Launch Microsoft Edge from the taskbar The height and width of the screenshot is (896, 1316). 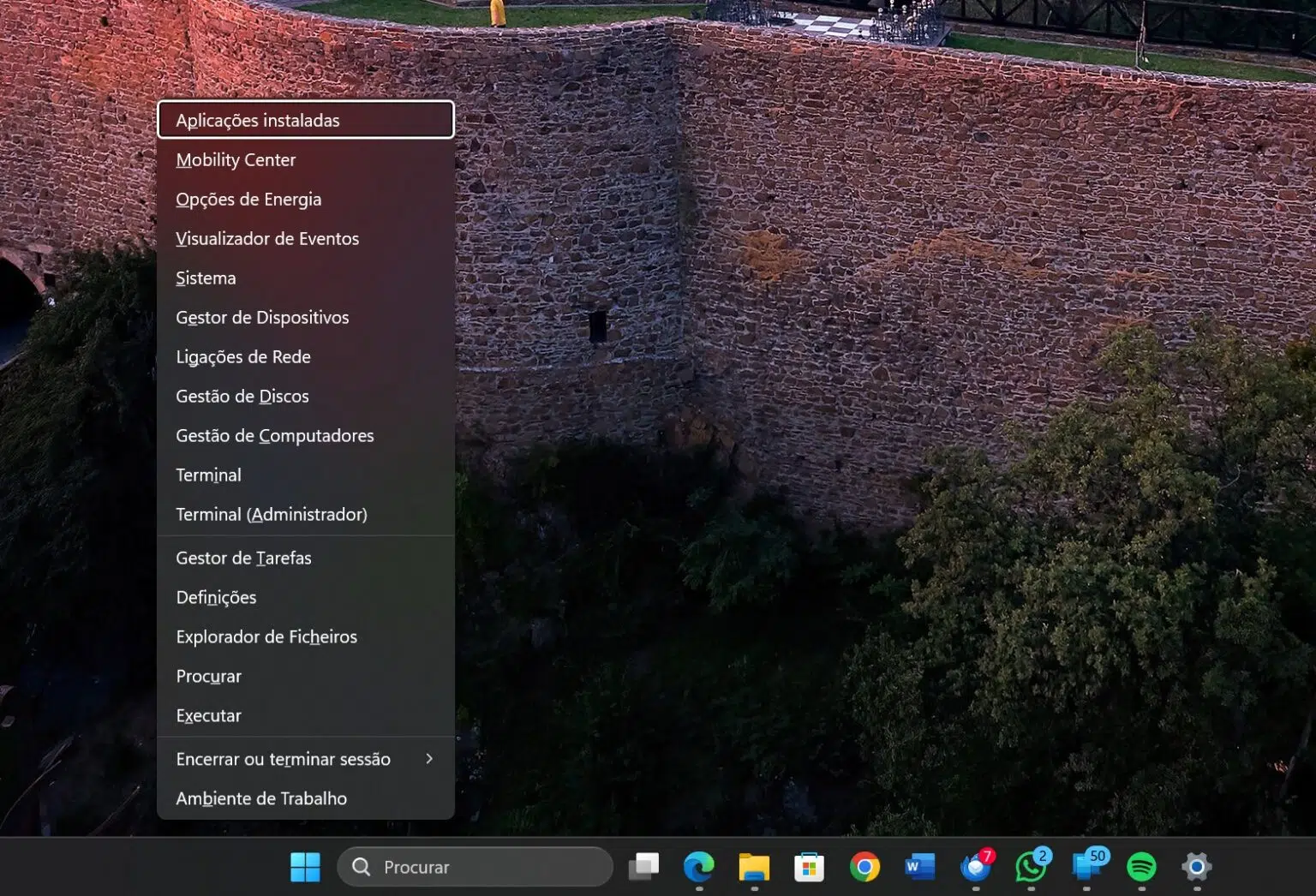click(698, 867)
